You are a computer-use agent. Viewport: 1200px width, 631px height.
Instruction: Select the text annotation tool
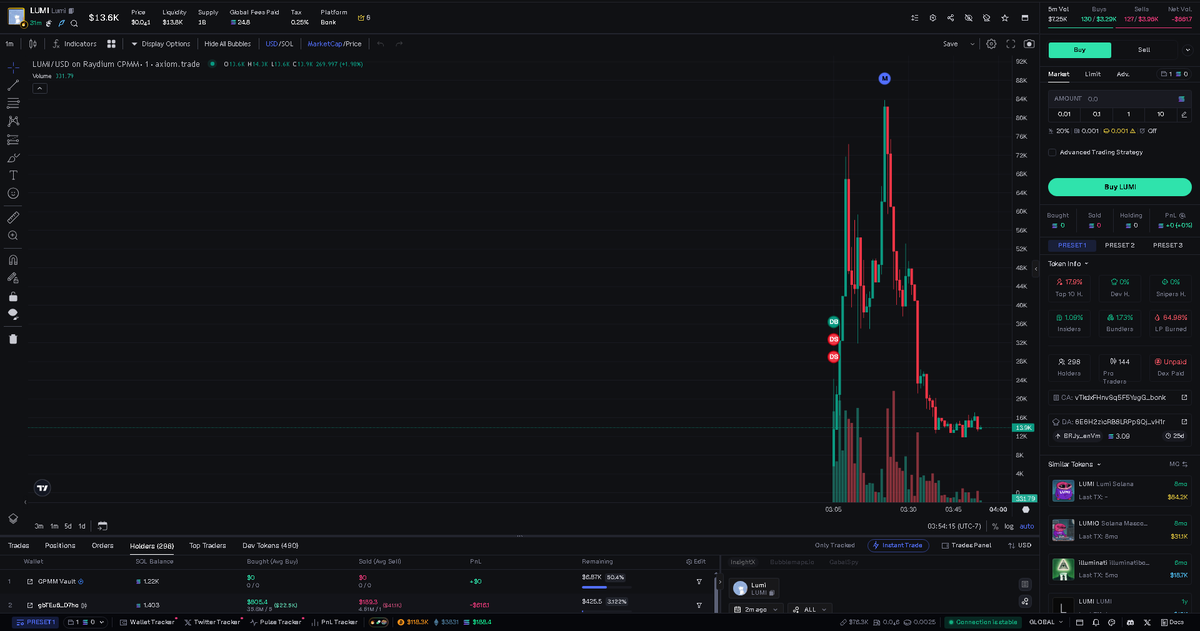(13, 175)
